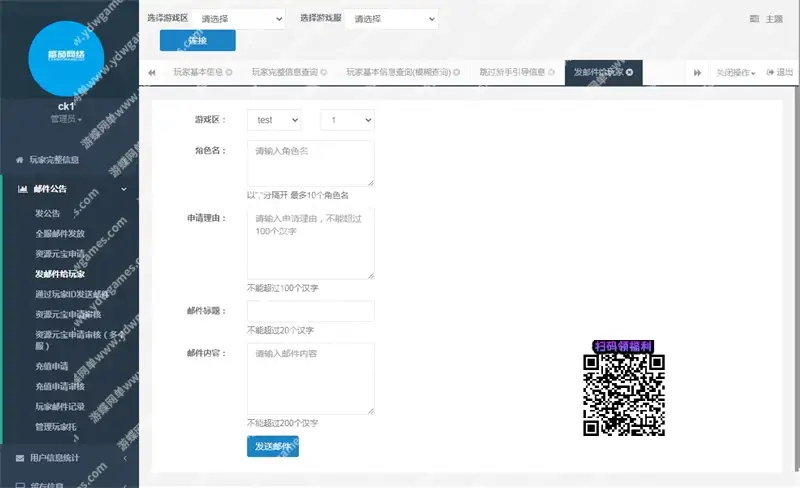The width and height of the screenshot is (800, 488).
Task: Select 充值申请审核 in the sidebar
Action: [60, 386]
